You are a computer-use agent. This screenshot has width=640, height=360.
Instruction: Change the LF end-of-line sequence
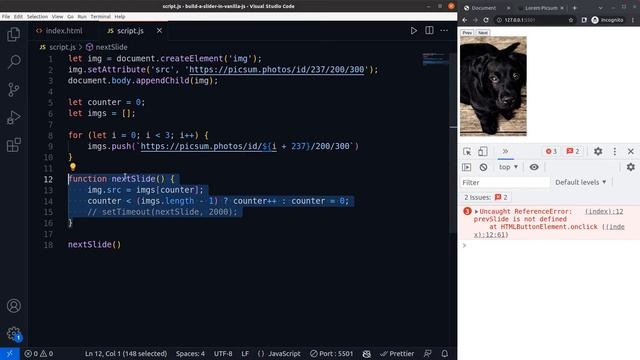point(245,353)
